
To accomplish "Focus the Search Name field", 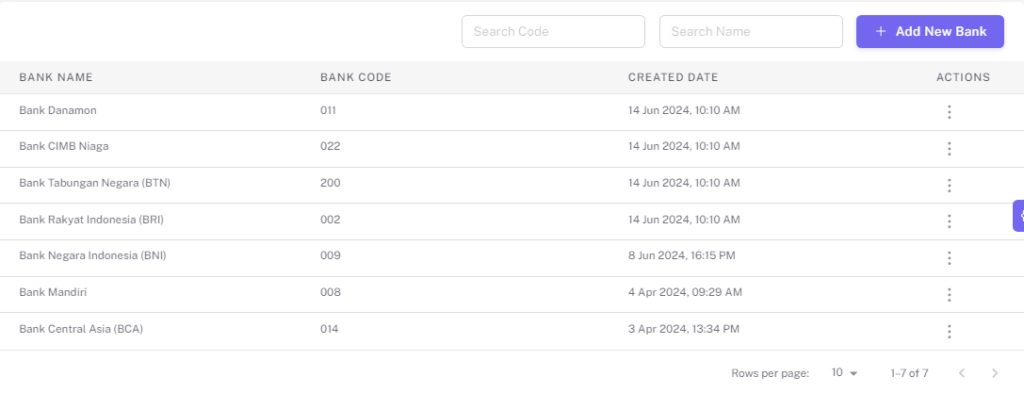I will [x=751, y=31].
